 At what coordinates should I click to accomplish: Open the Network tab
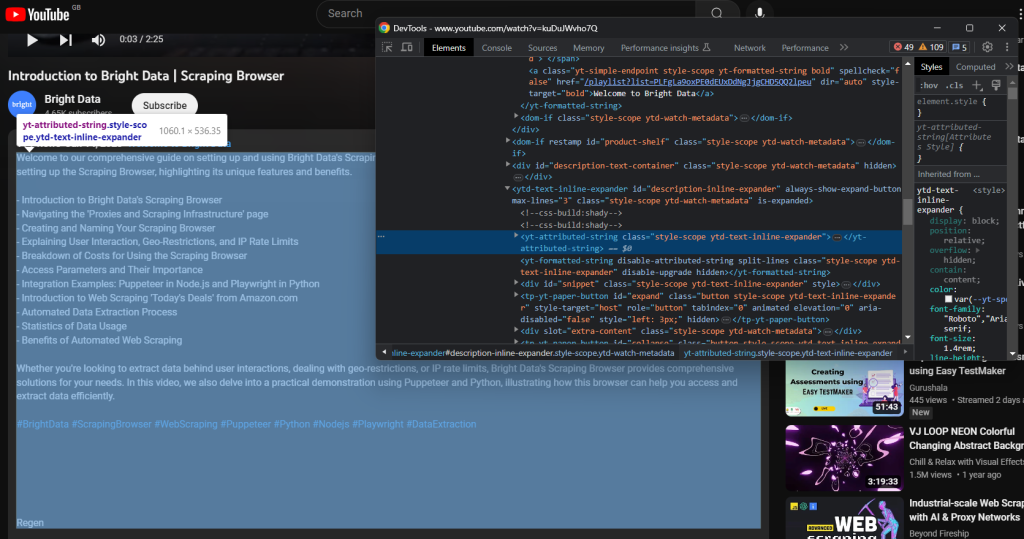point(749,48)
